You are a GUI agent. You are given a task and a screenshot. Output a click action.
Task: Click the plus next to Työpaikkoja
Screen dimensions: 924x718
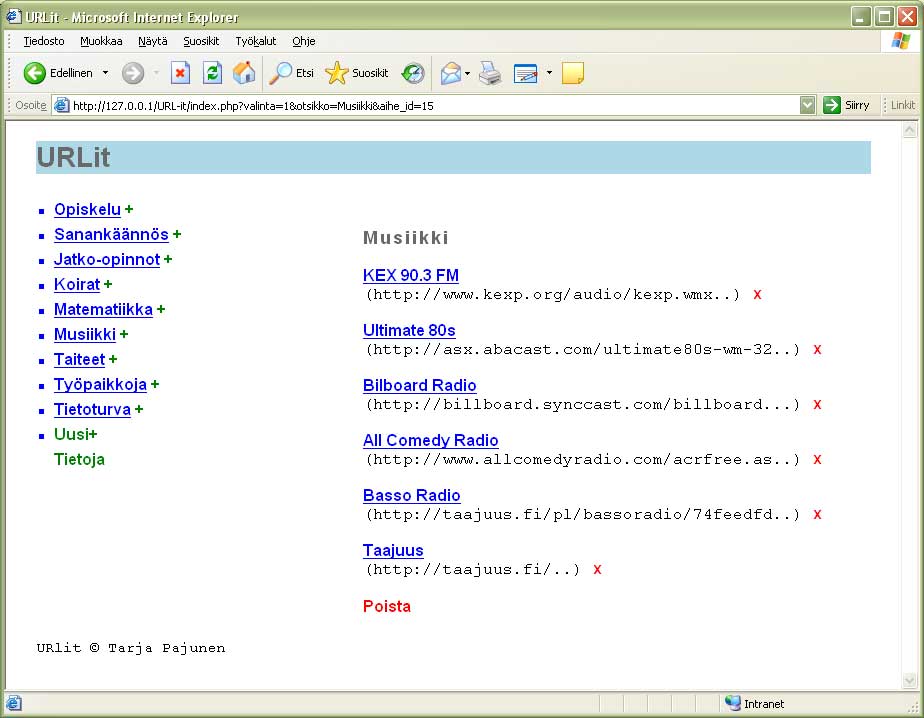[154, 384]
